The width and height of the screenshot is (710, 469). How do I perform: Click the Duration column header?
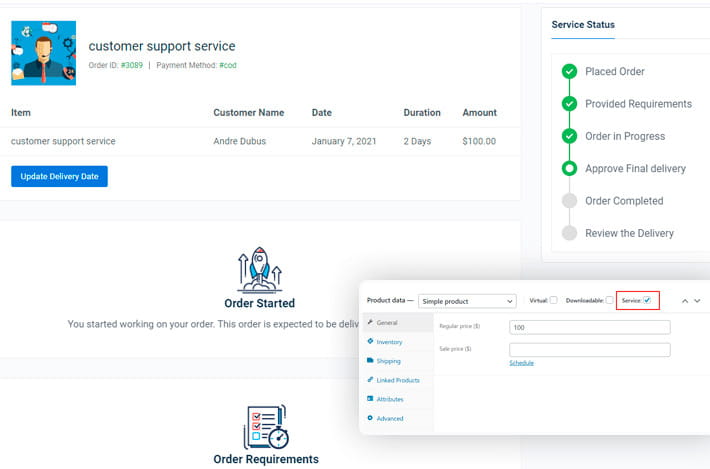422,113
